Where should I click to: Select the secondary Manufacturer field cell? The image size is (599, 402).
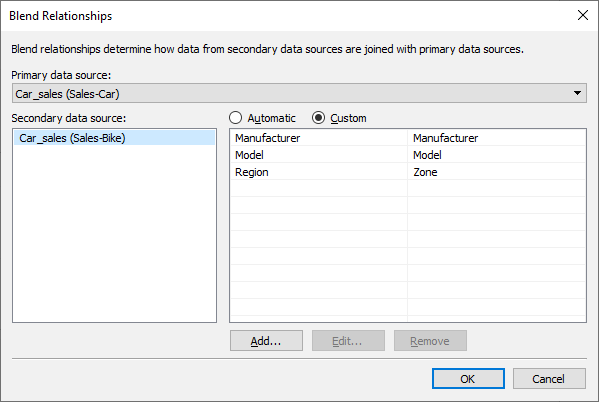pyautogui.click(x=496, y=138)
